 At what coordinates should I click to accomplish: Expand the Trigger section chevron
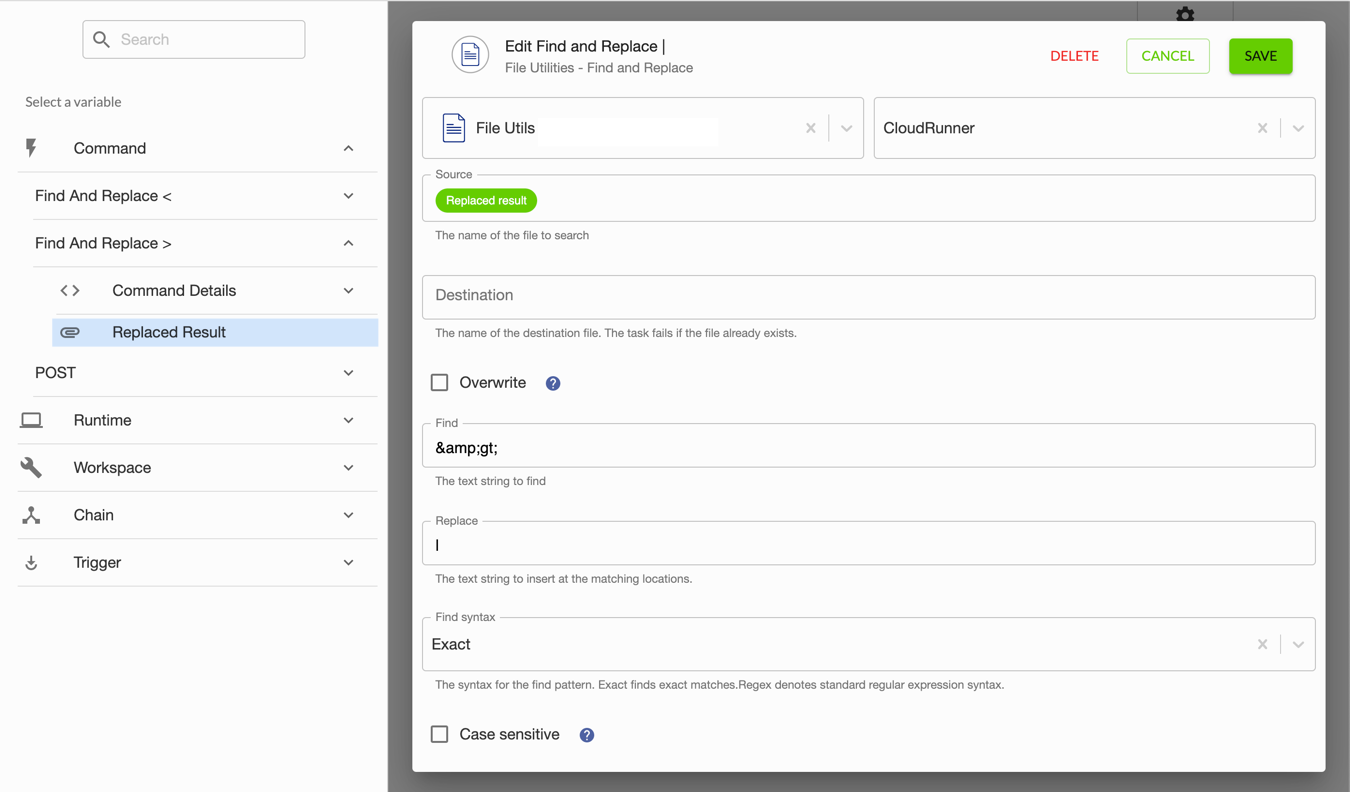[x=348, y=563]
